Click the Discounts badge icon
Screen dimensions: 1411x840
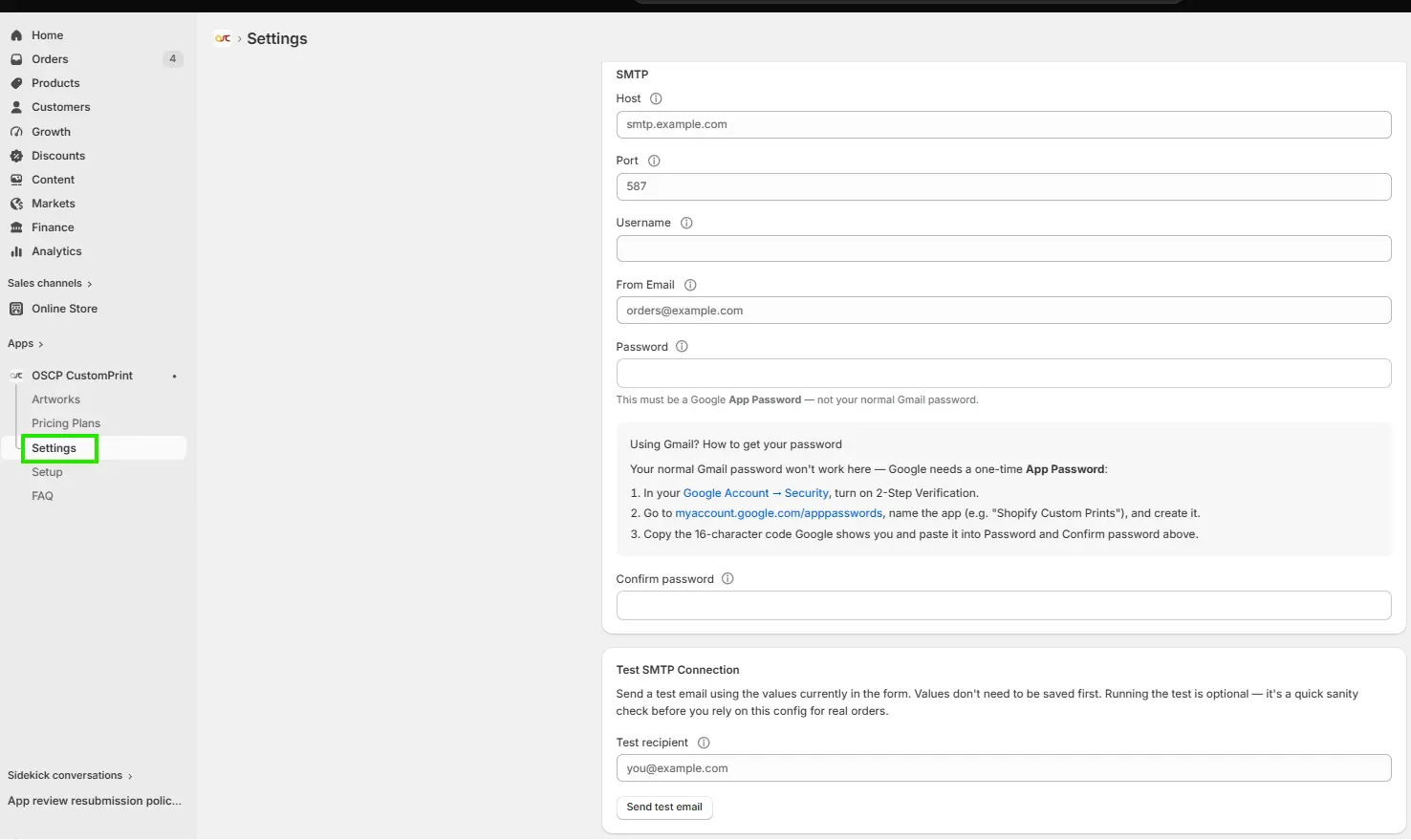(x=16, y=156)
